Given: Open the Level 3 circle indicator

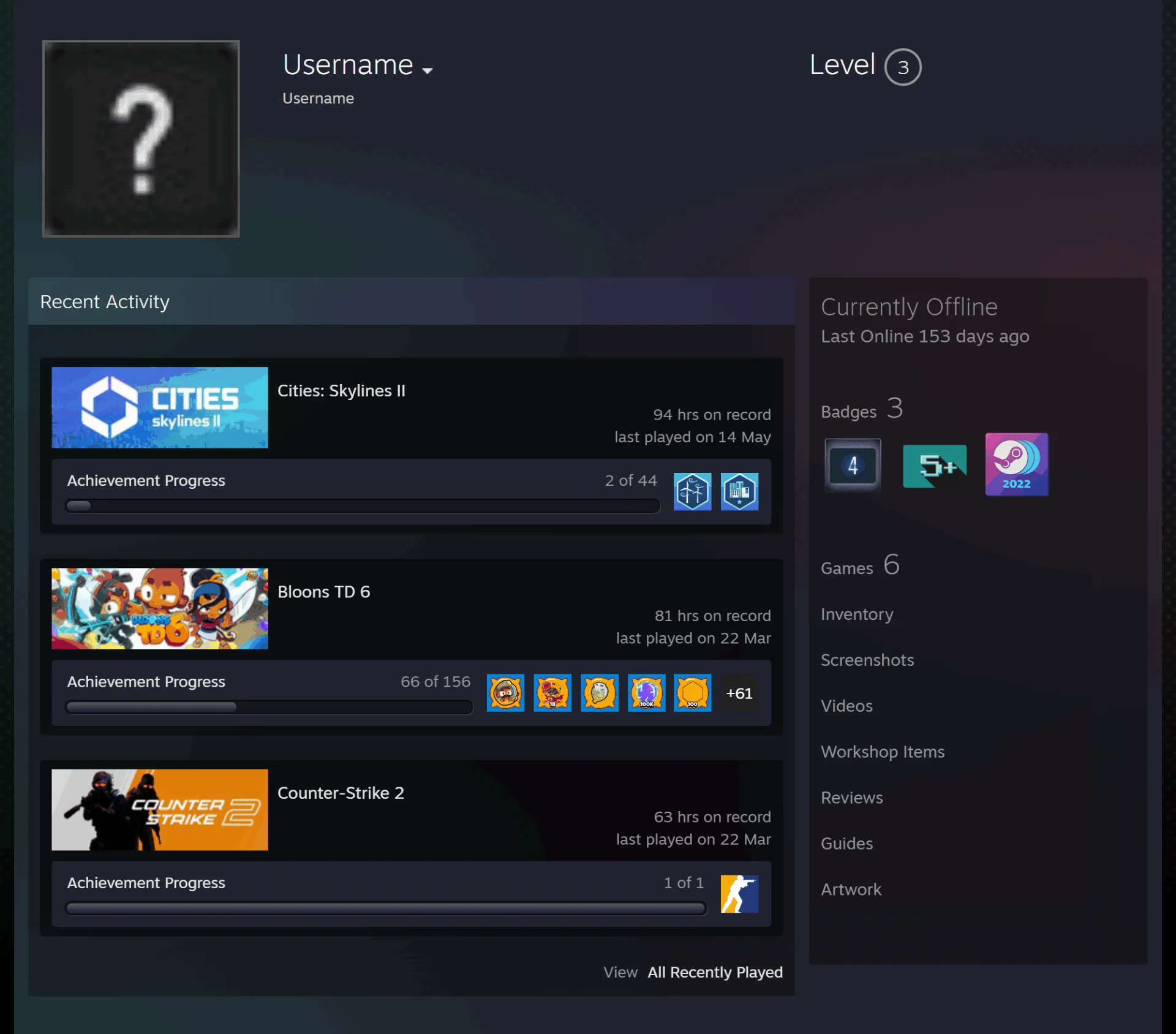Looking at the screenshot, I should tap(903, 67).
